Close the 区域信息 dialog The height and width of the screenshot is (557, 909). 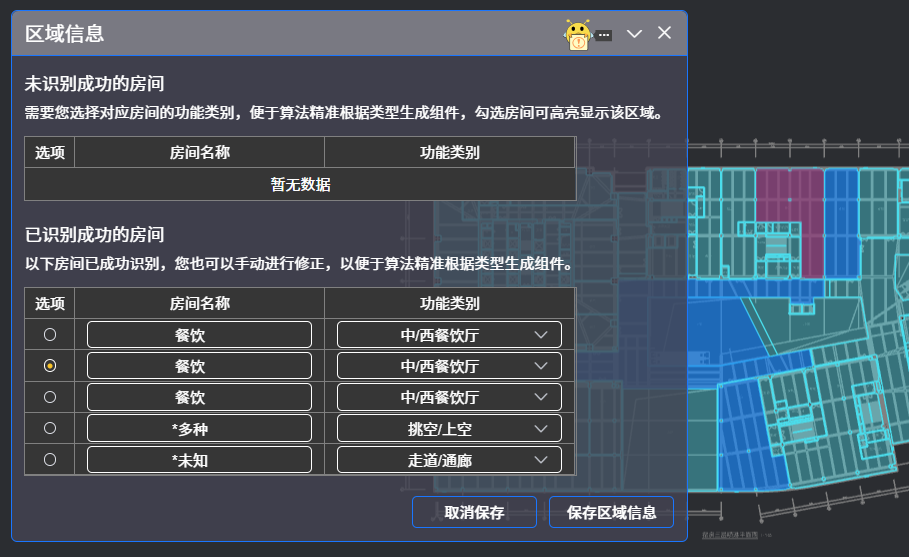(x=664, y=33)
